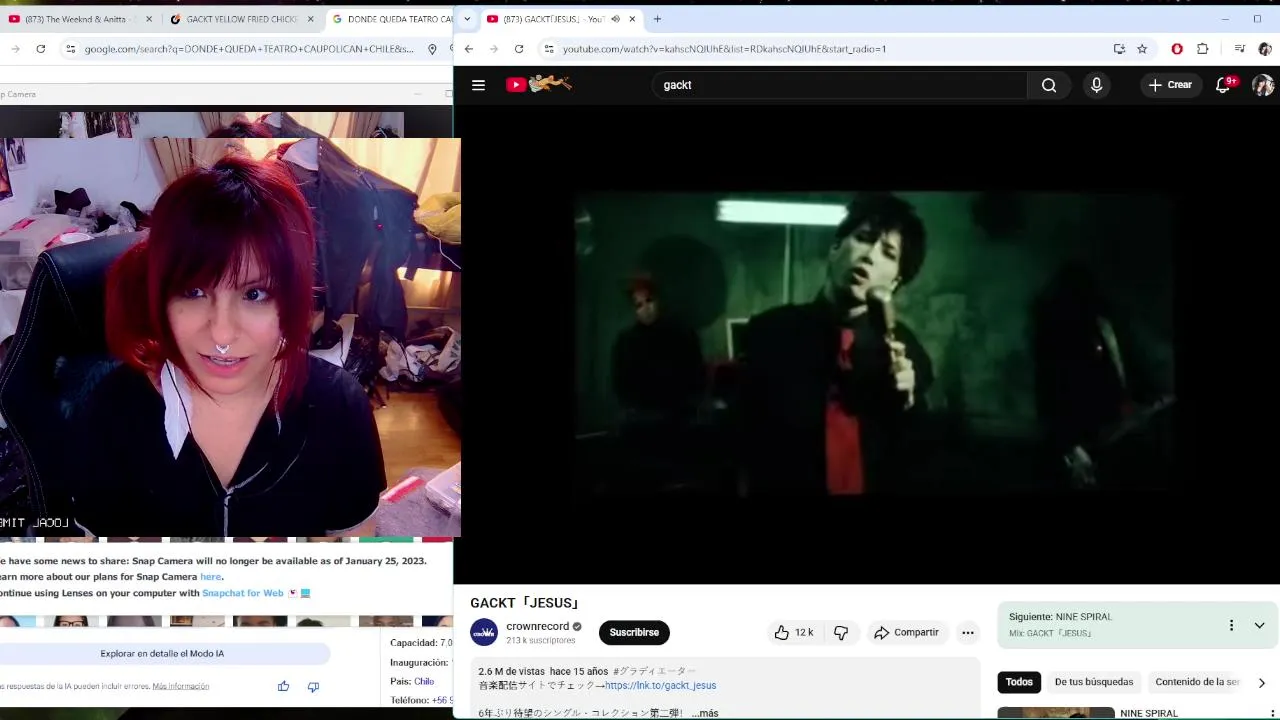Click the location icon in Google address bar
This screenshot has width=1280, height=720.
(x=432, y=49)
